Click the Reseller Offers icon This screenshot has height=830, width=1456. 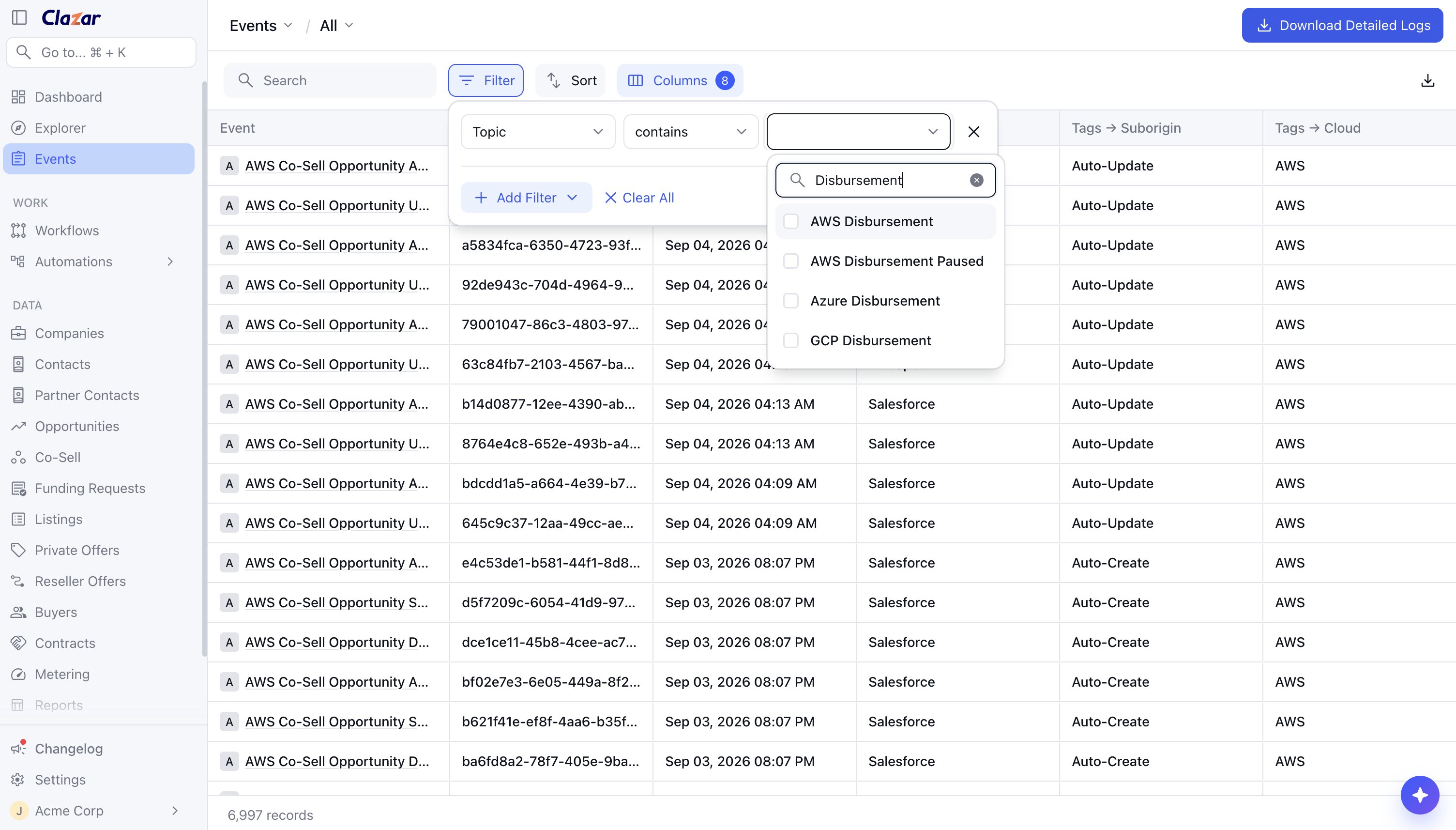coord(18,581)
